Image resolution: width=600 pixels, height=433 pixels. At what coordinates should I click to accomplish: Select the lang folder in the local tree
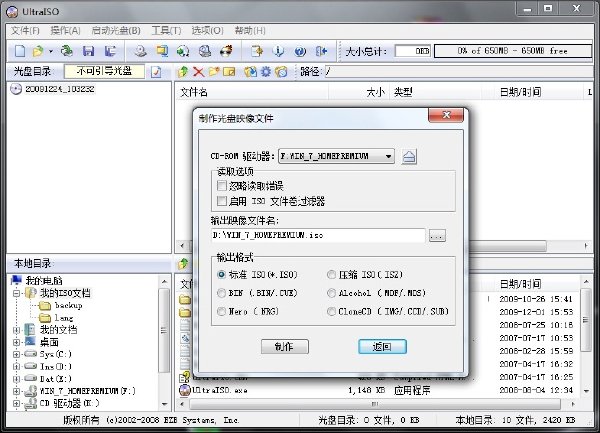point(64,318)
